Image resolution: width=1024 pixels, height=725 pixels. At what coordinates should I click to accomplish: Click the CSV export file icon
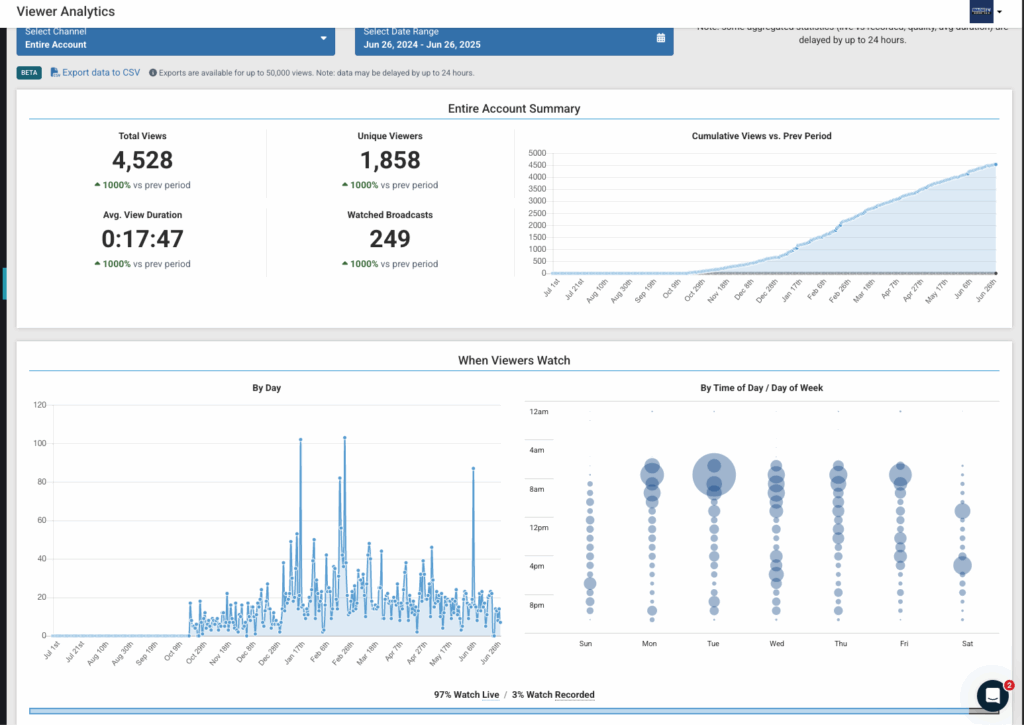(55, 73)
